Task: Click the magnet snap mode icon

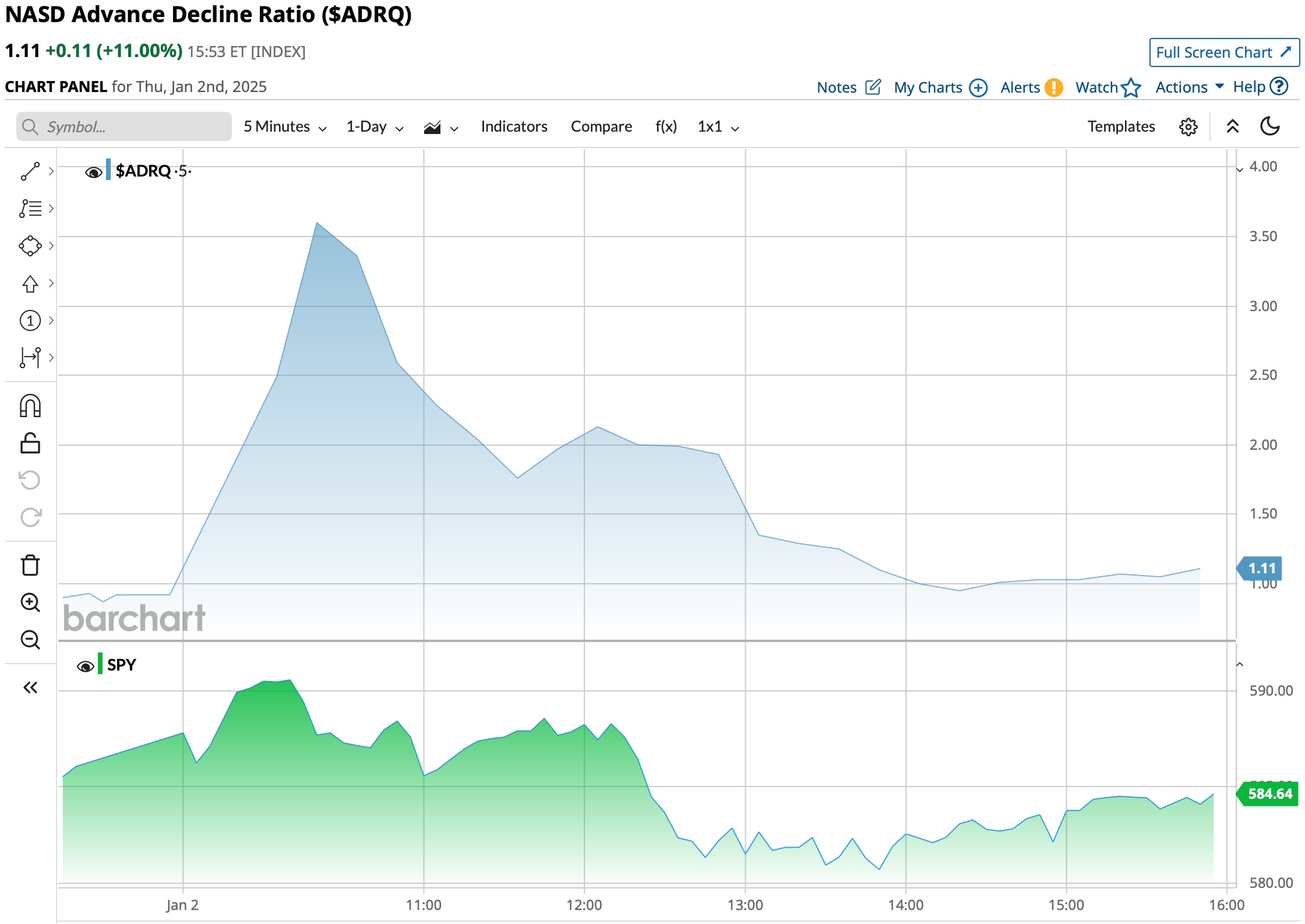Action: (30, 406)
